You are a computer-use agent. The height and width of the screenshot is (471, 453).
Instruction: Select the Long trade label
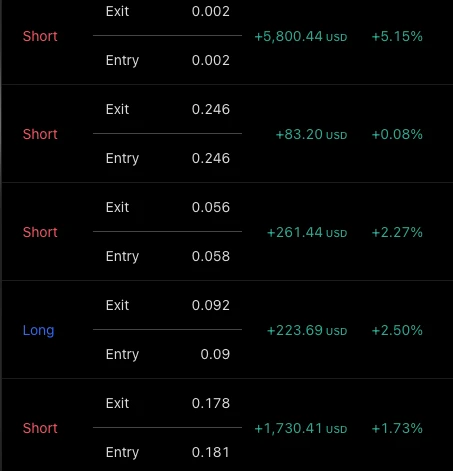[38, 330]
